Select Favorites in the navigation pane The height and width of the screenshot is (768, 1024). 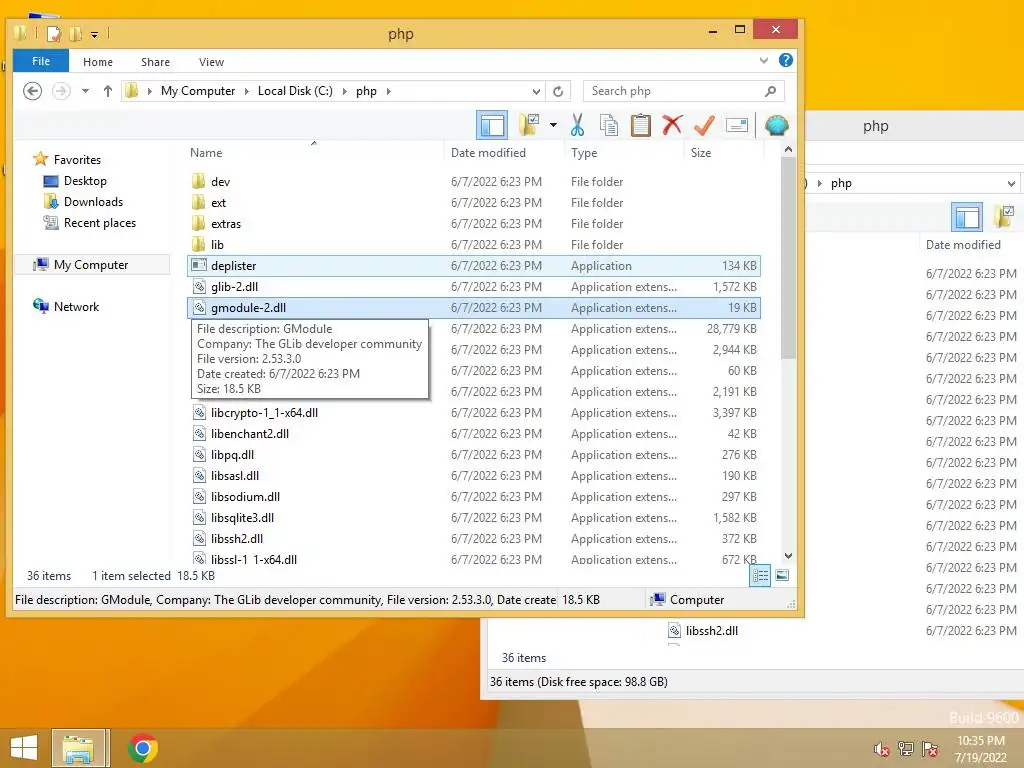77,159
